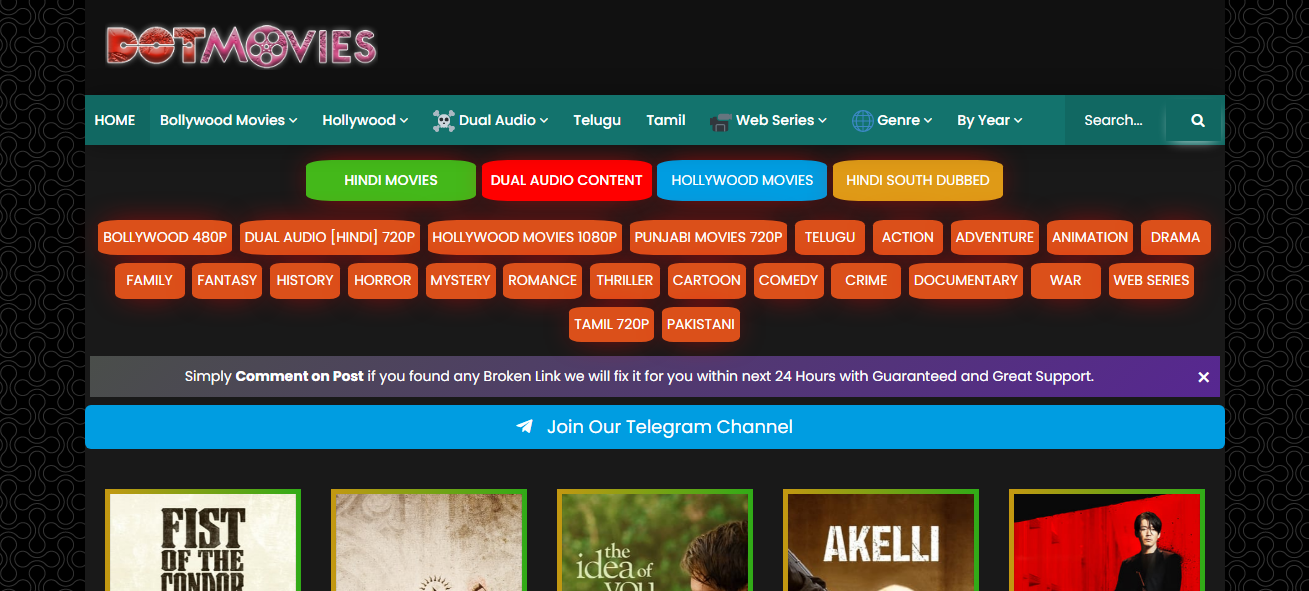Go to the HOME menu item

115,120
